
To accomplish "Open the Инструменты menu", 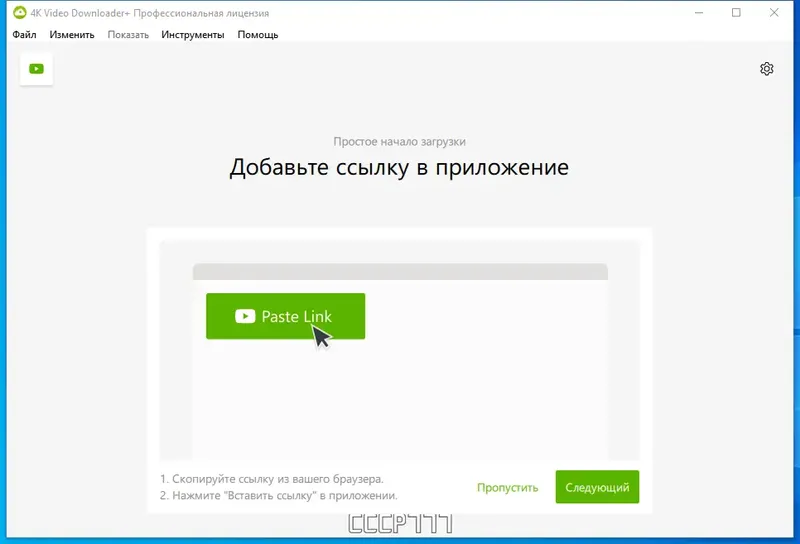I will tap(193, 35).
